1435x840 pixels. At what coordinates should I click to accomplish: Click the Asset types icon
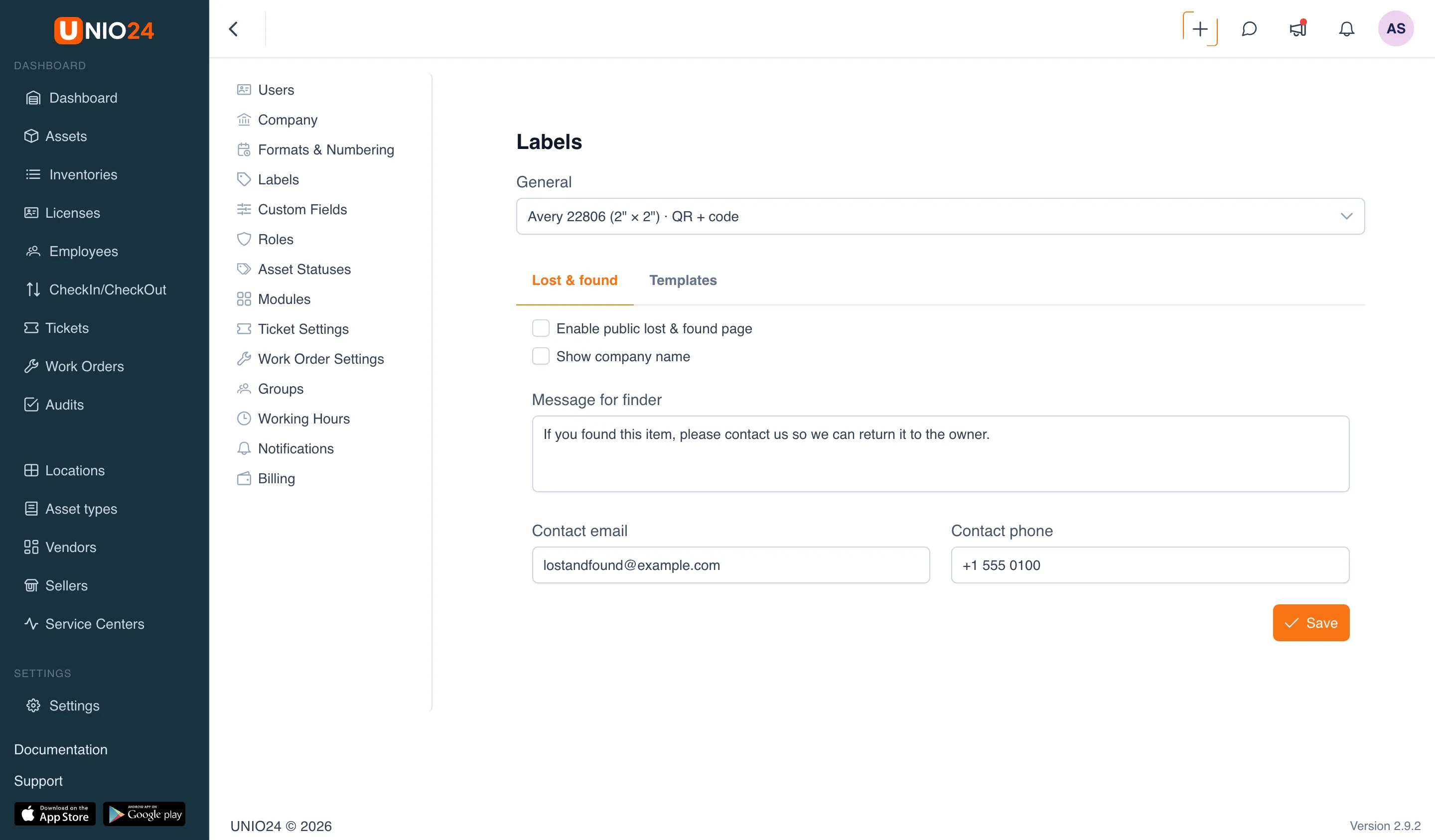pos(31,509)
